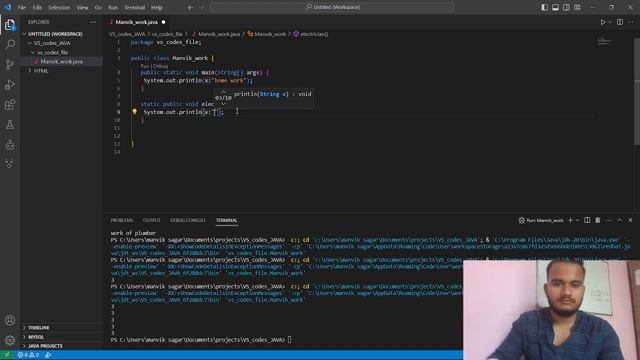The height and width of the screenshot is (360, 640).
Task: Select Manvik_work.java editor tab
Action: click(x=136, y=22)
